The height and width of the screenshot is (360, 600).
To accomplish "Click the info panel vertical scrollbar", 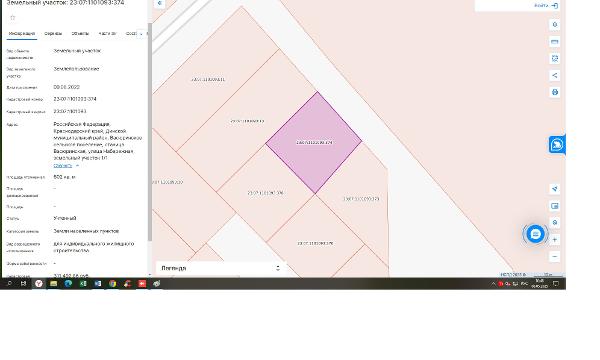I will pos(150,132).
